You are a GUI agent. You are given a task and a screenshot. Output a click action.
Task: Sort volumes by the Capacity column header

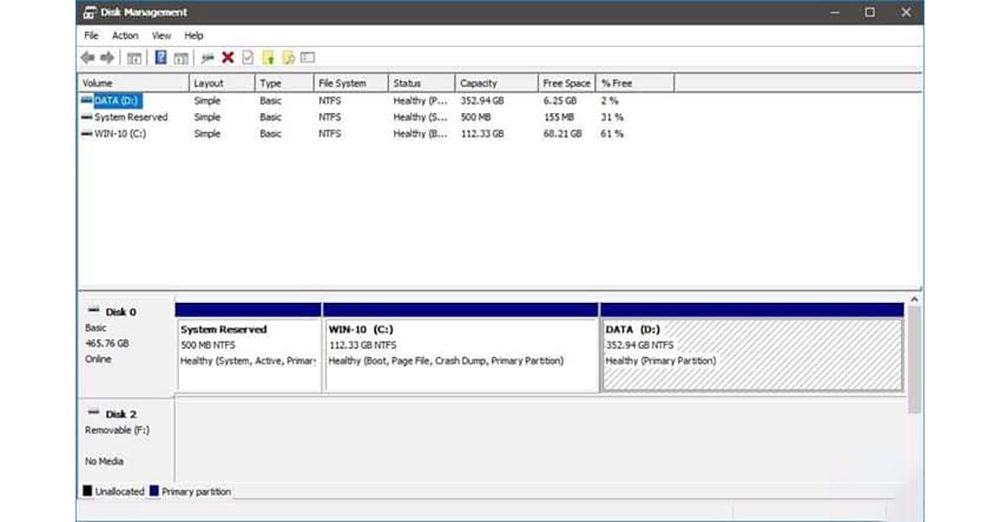(478, 83)
